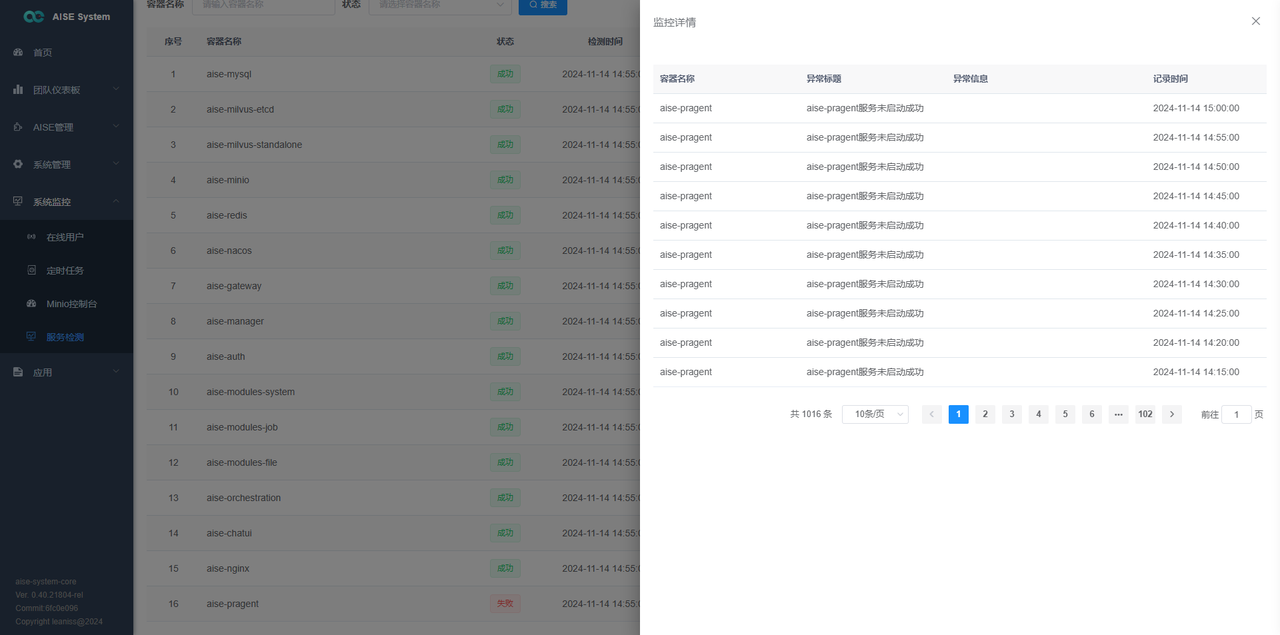This screenshot has height=635, width=1280.
Task: Click aise-milvus-etcd in background table
Action: (240, 109)
